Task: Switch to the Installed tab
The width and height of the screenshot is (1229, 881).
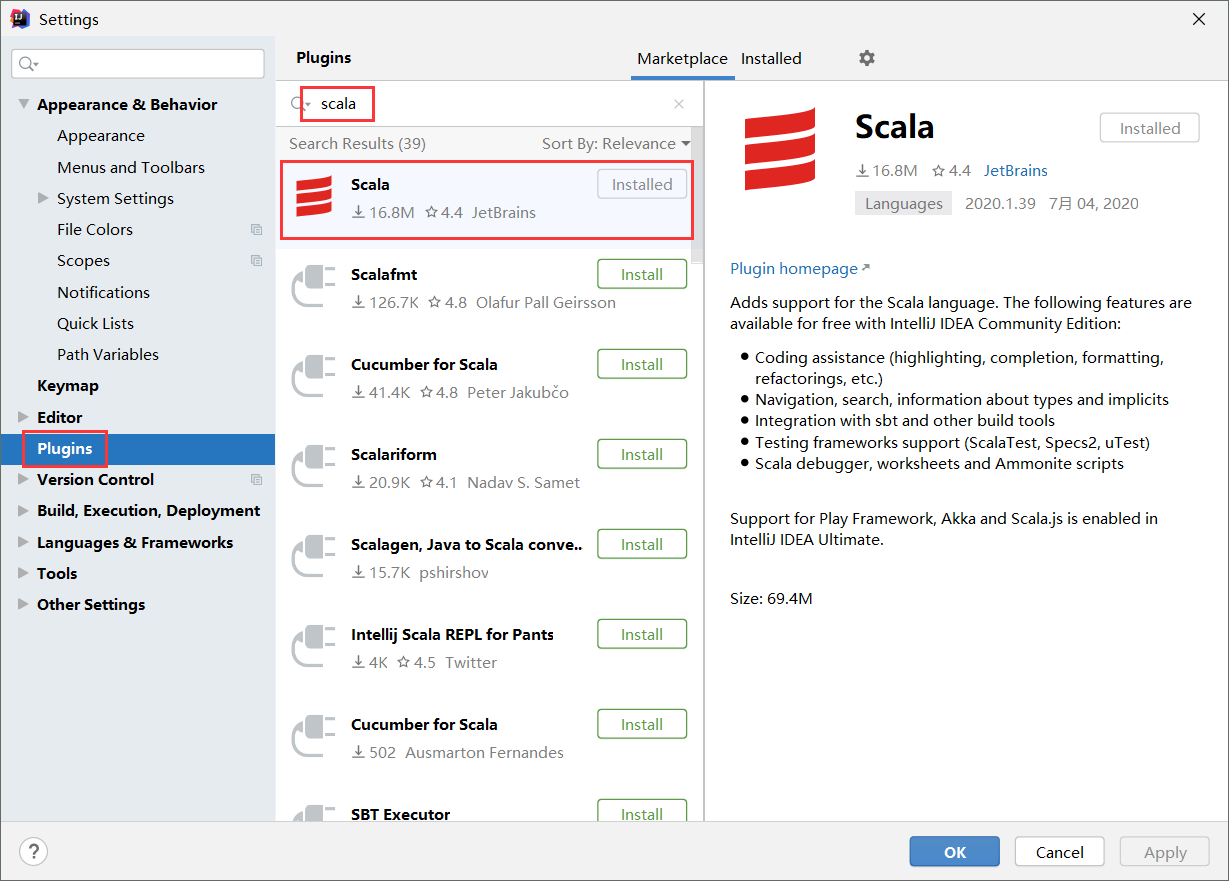Action: (771, 59)
